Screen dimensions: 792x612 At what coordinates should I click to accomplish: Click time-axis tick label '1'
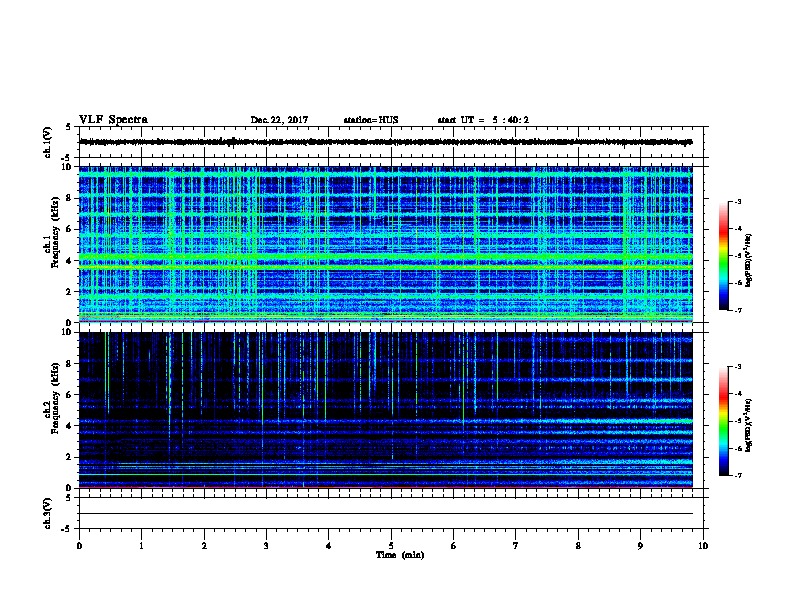pos(141,545)
